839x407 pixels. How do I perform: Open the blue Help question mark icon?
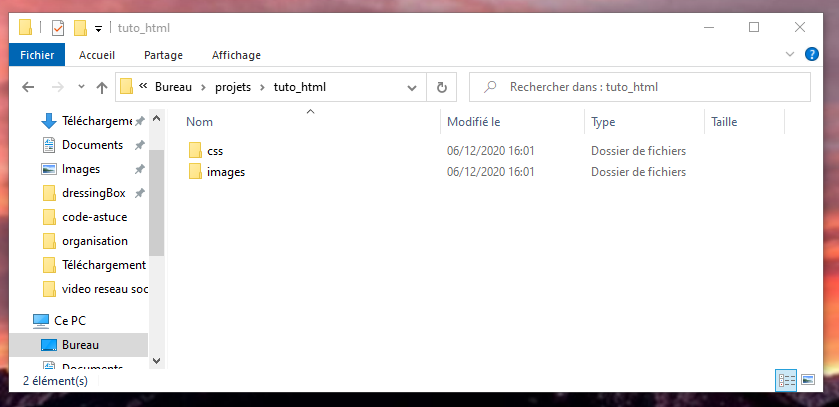[x=812, y=54]
